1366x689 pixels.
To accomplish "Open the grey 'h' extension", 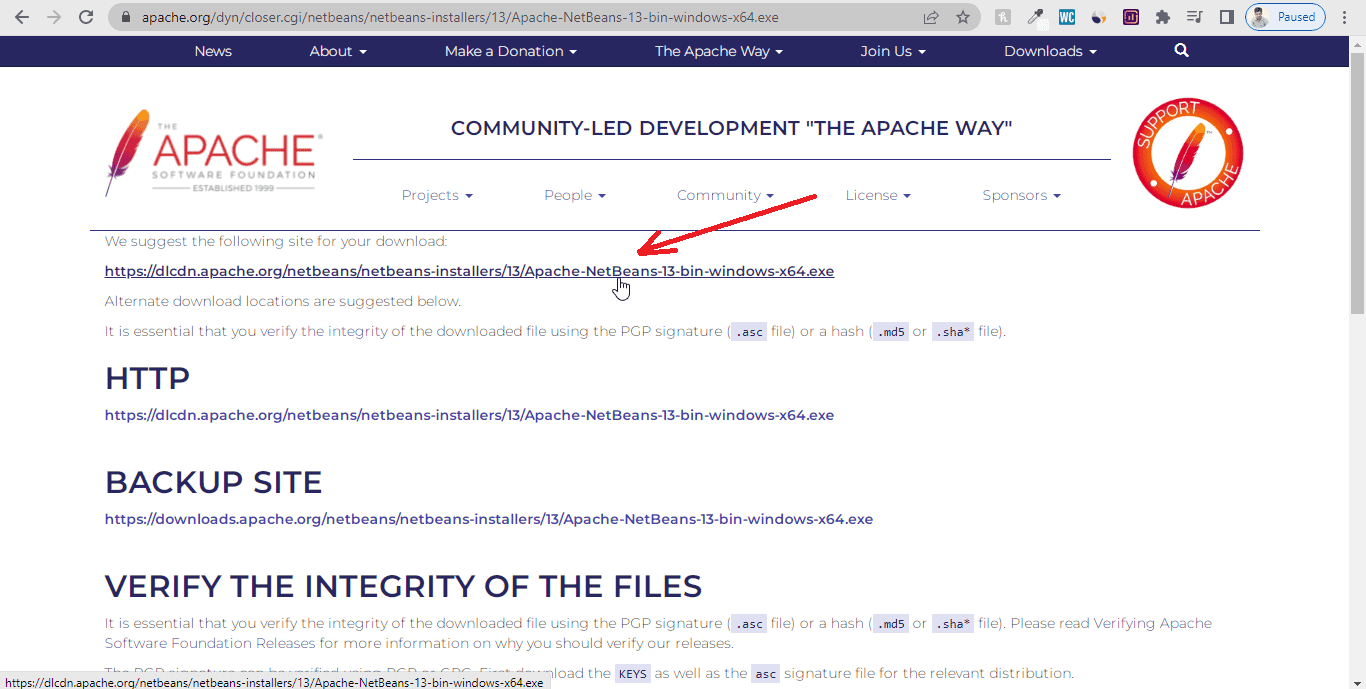I will 1003,17.
